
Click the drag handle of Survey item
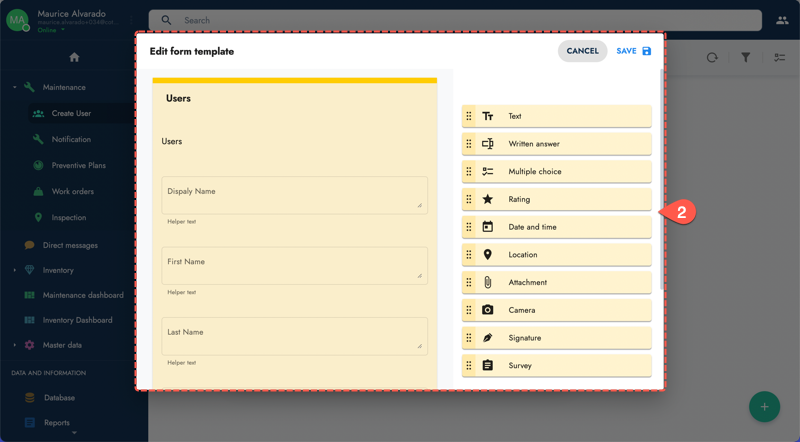(469, 365)
